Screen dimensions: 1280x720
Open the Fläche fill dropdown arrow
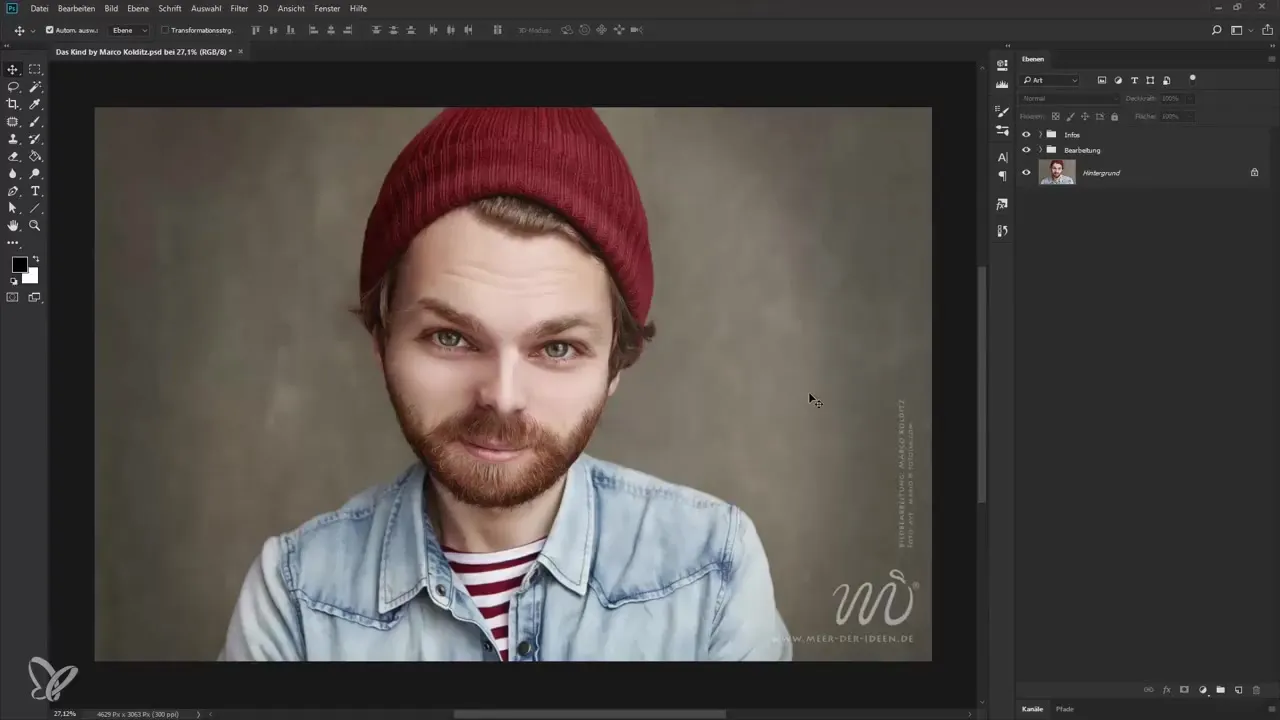coord(1189,117)
